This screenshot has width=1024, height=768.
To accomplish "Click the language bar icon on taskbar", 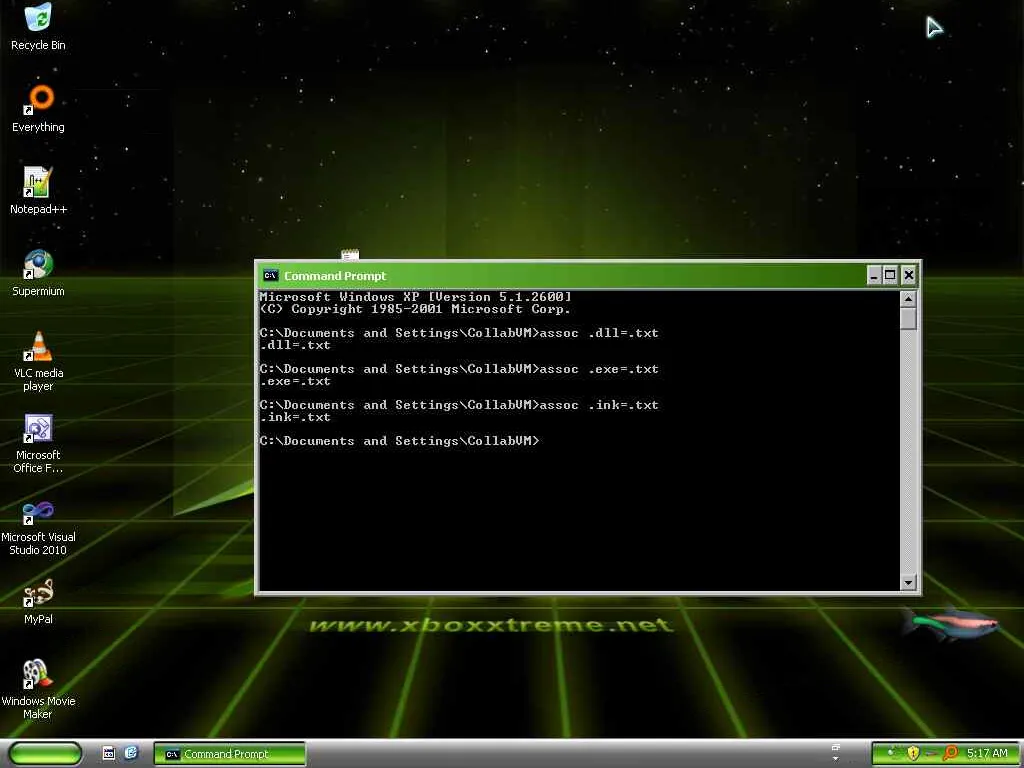I will point(835,748).
